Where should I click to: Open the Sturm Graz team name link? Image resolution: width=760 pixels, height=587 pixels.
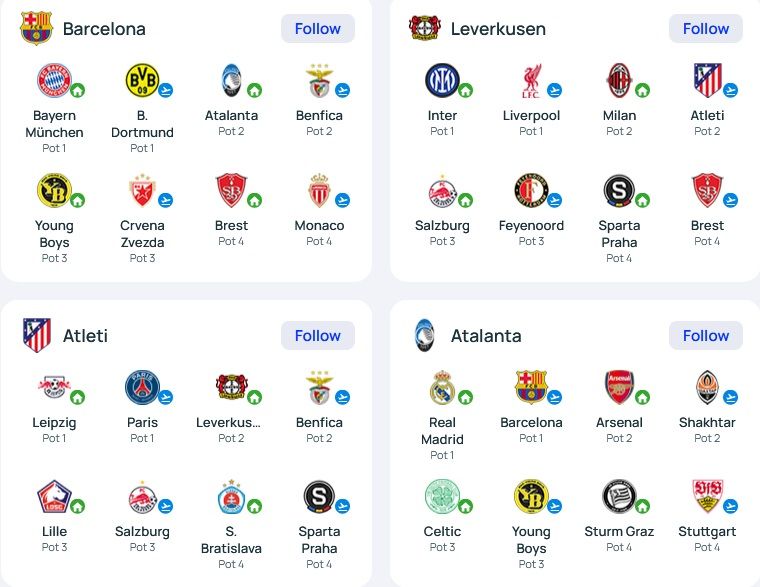(619, 532)
